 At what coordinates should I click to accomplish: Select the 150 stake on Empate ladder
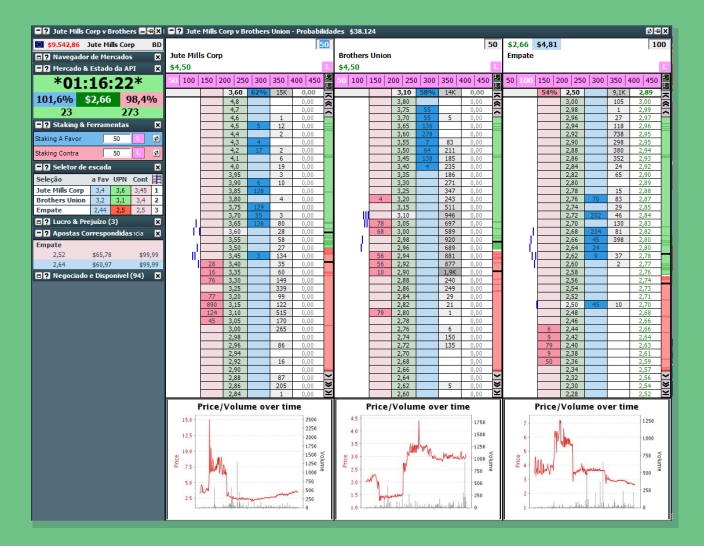[544, 80]
